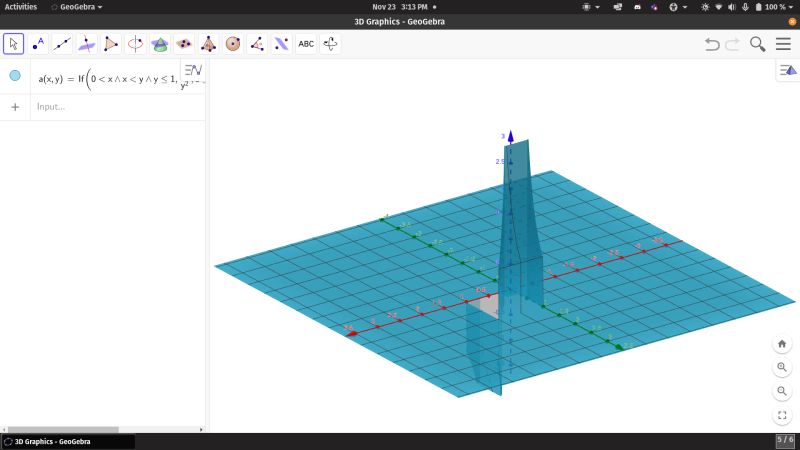Select the ABC Text tool
800x450 pixels.
click(x=306, y=44)
